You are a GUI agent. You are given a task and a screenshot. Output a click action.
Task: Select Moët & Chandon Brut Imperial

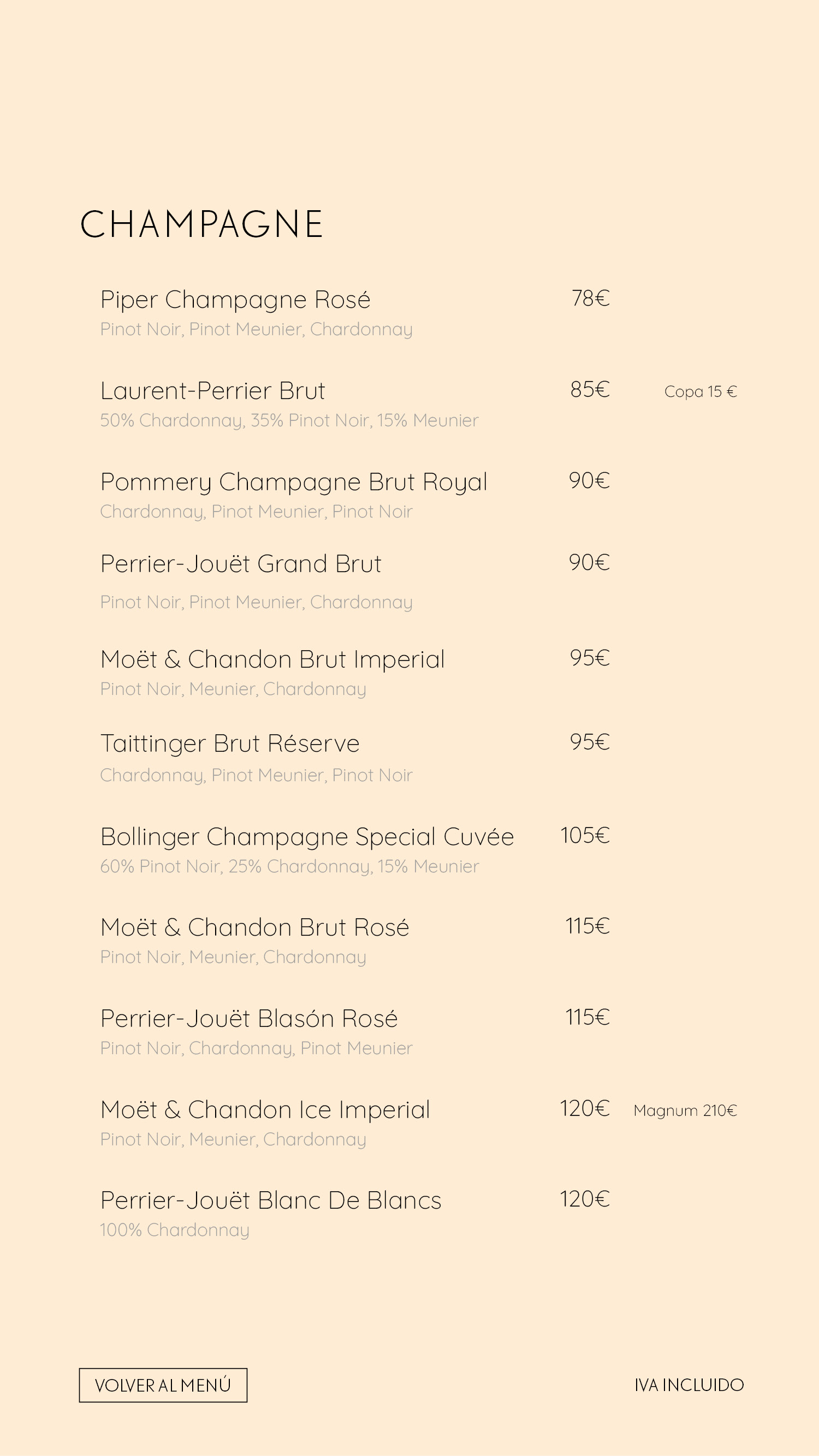(272, 659)
